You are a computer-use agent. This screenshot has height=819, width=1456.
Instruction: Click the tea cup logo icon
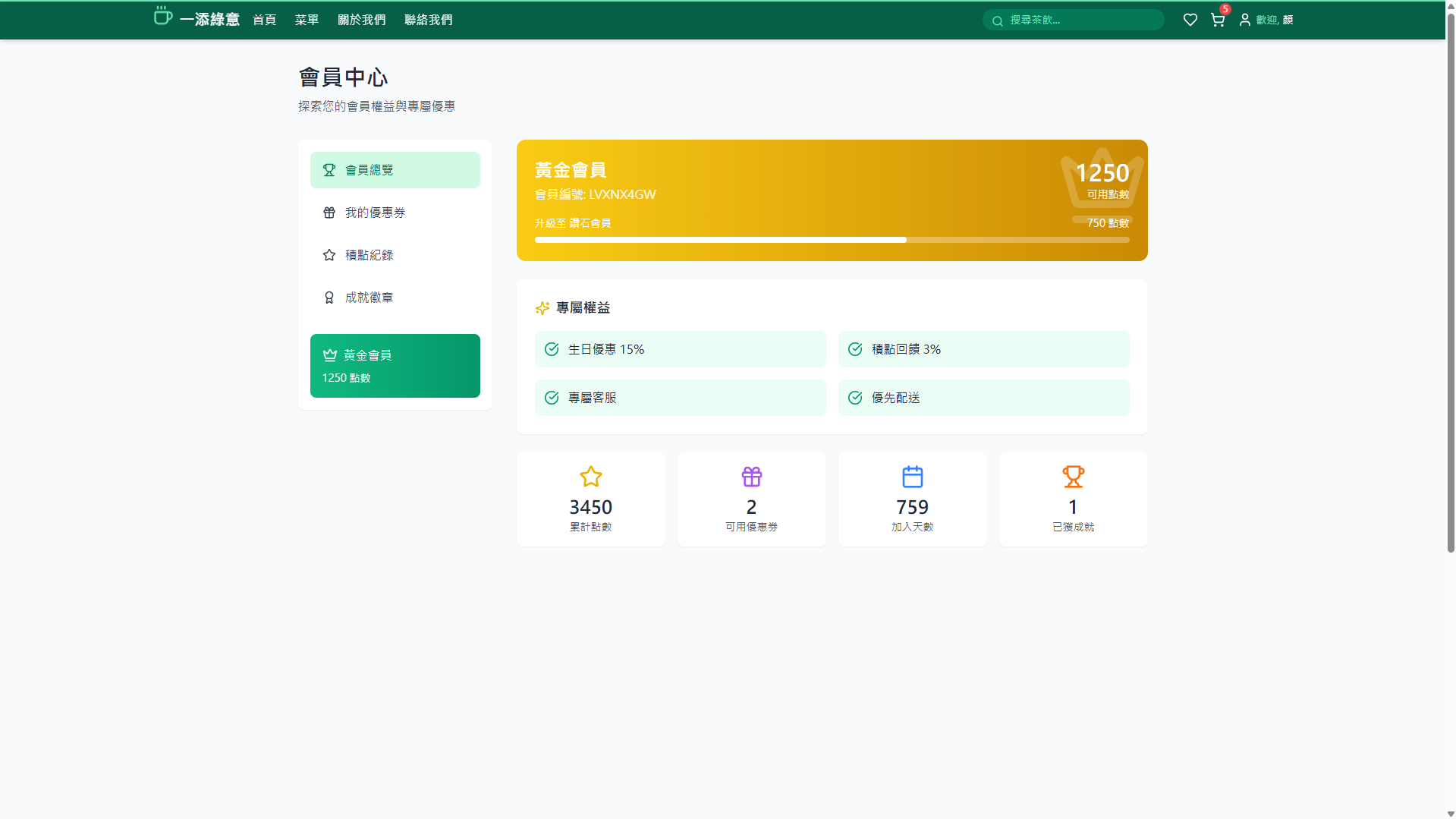point(162,17)
